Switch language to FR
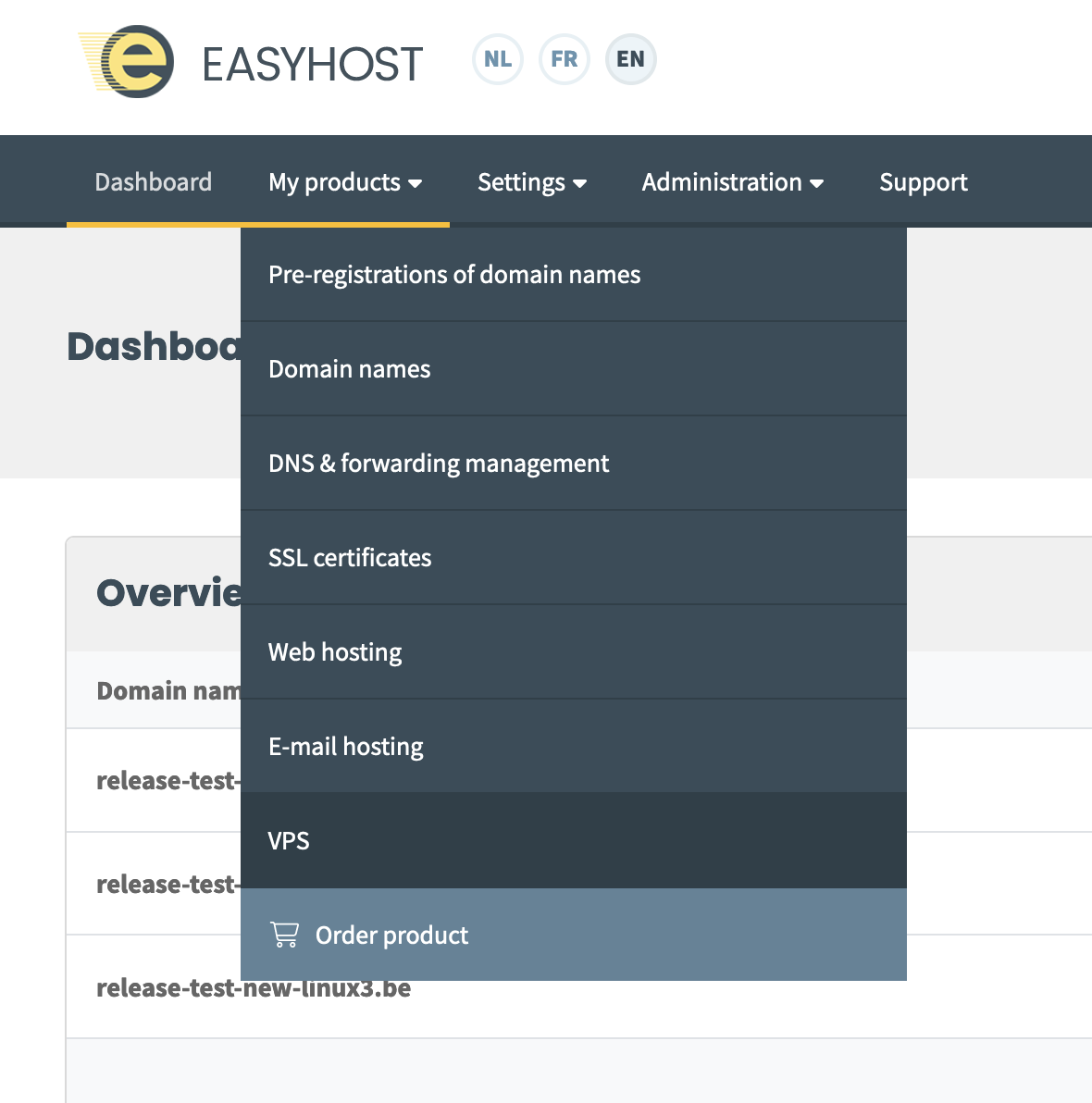The height and width of the screenshot is (1103, 1092). (565, 59)
